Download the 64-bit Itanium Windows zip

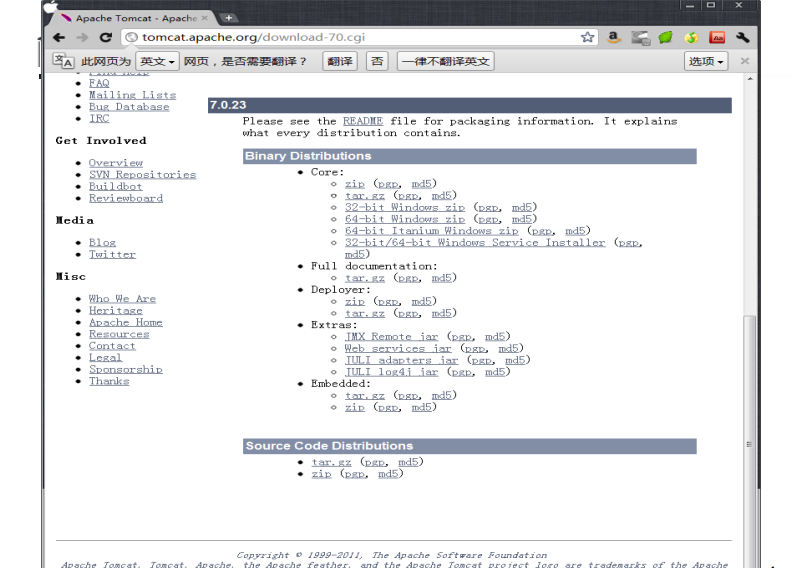click(431, 230)
